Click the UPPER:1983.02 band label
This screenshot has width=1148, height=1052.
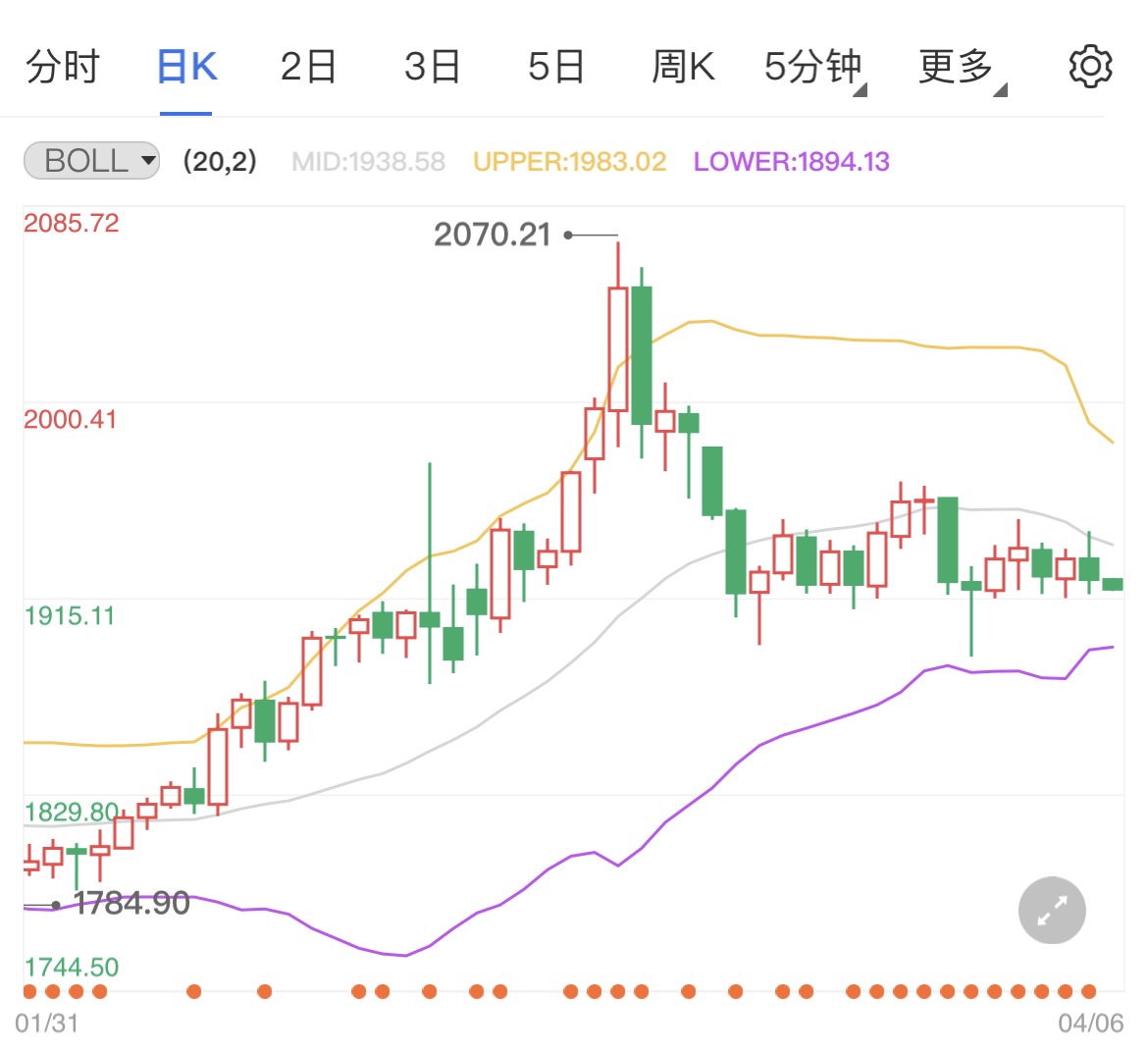[x=569, y=160]
